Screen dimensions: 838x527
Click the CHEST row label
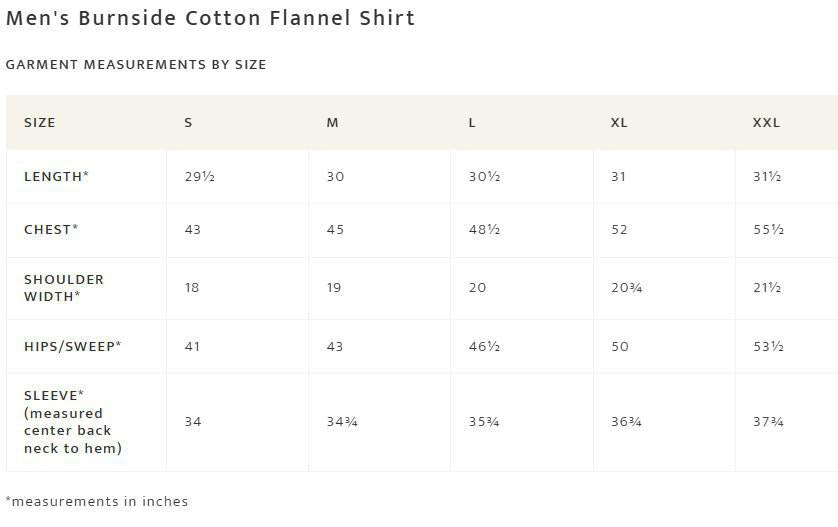[51, 229]
